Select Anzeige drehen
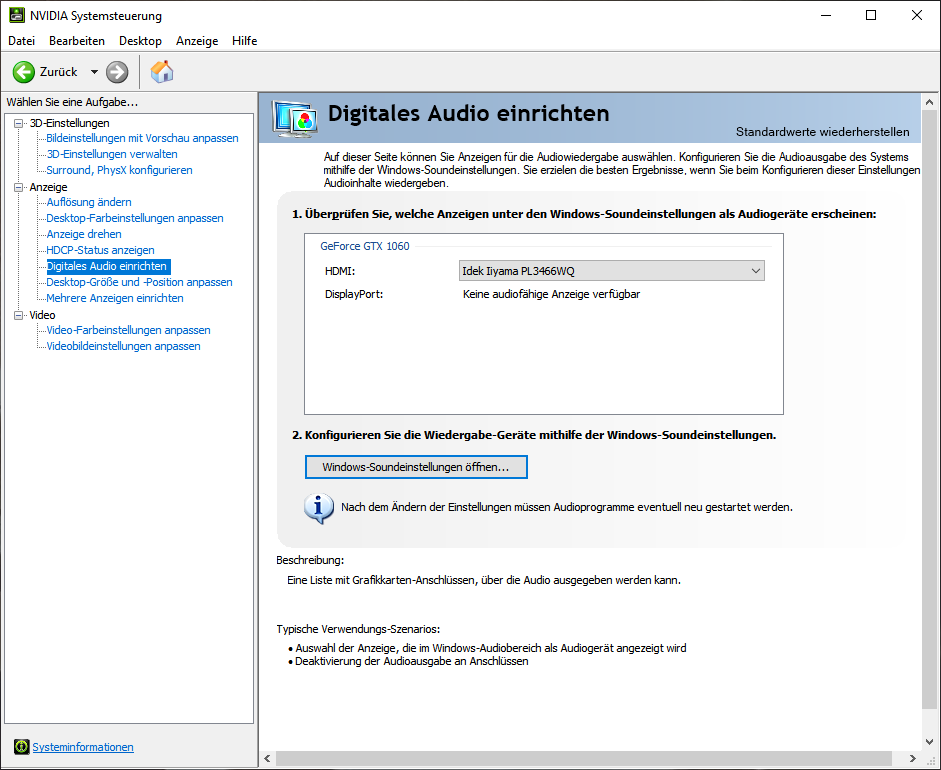 [84, 234]
